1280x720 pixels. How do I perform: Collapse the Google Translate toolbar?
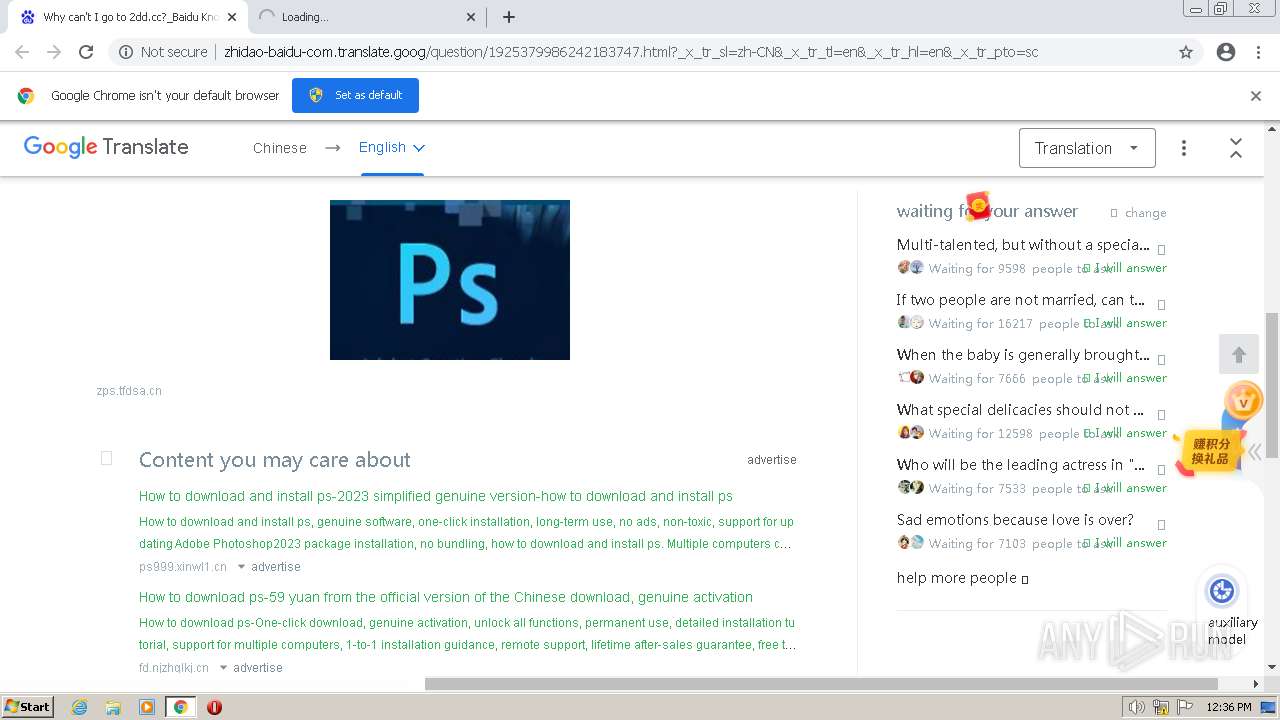click(x=1236, y=148)
